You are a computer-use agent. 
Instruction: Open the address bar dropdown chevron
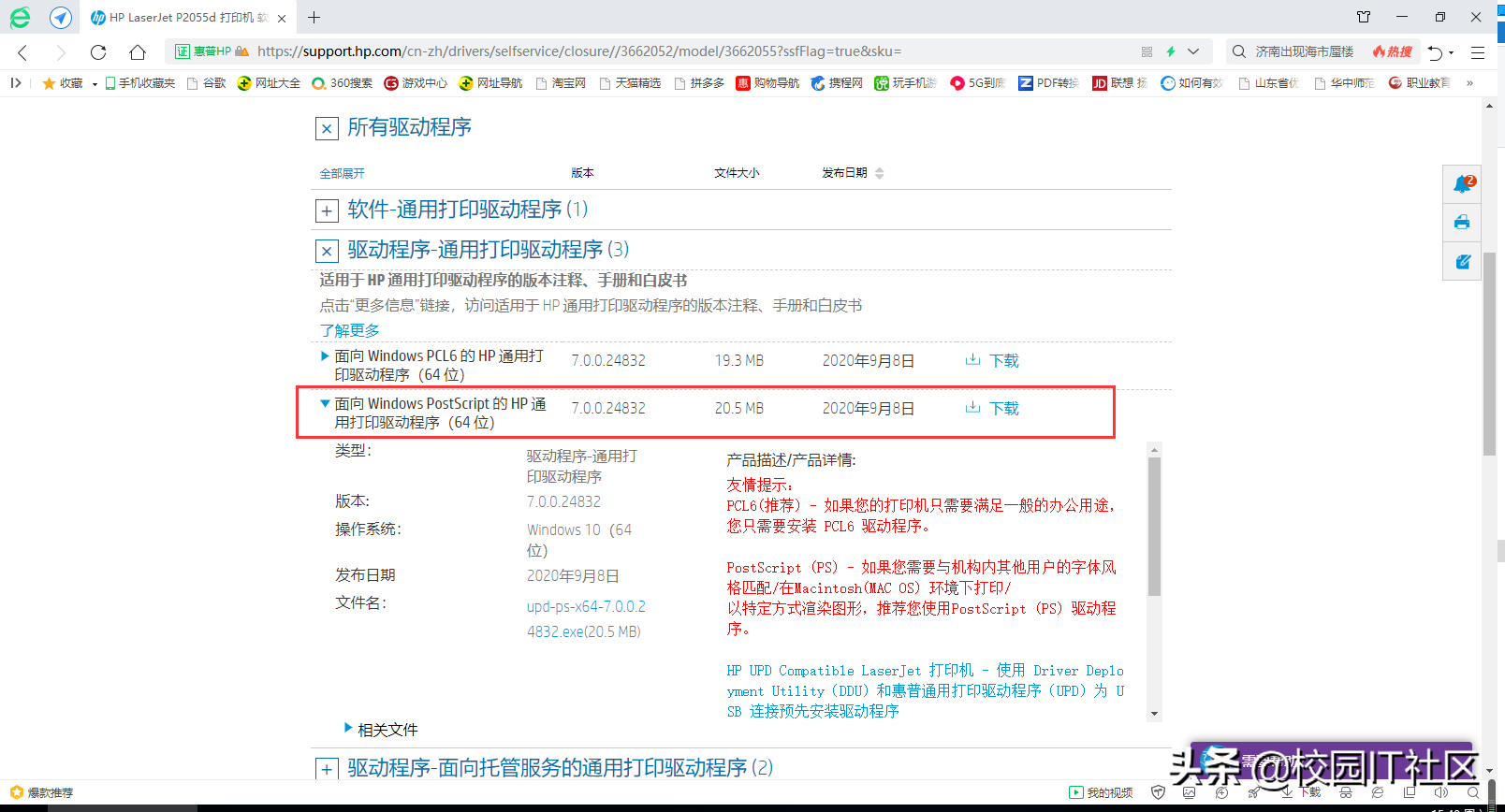1193,51
